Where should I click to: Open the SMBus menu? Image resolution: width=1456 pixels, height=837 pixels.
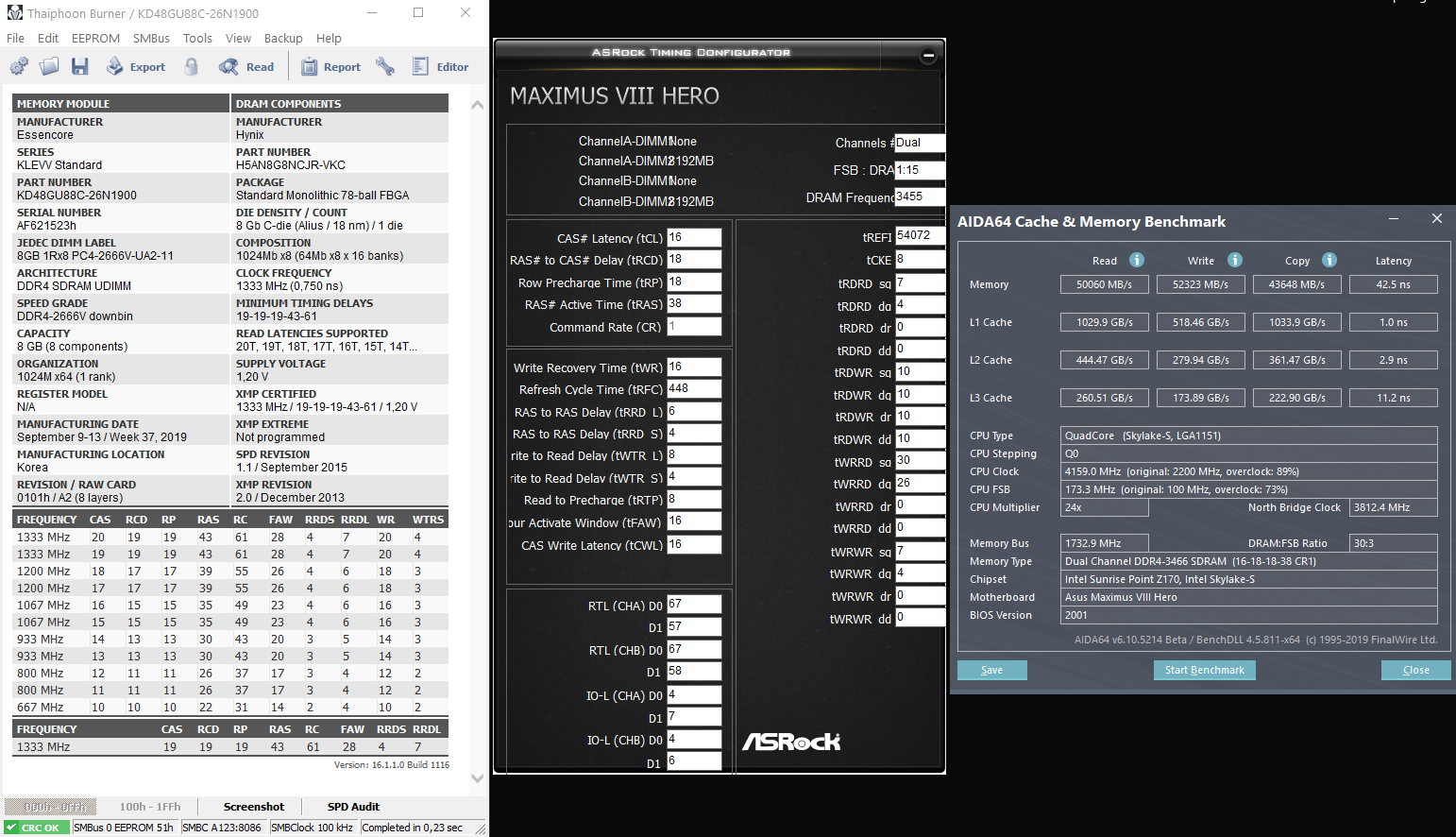click(x=151, y=38)
